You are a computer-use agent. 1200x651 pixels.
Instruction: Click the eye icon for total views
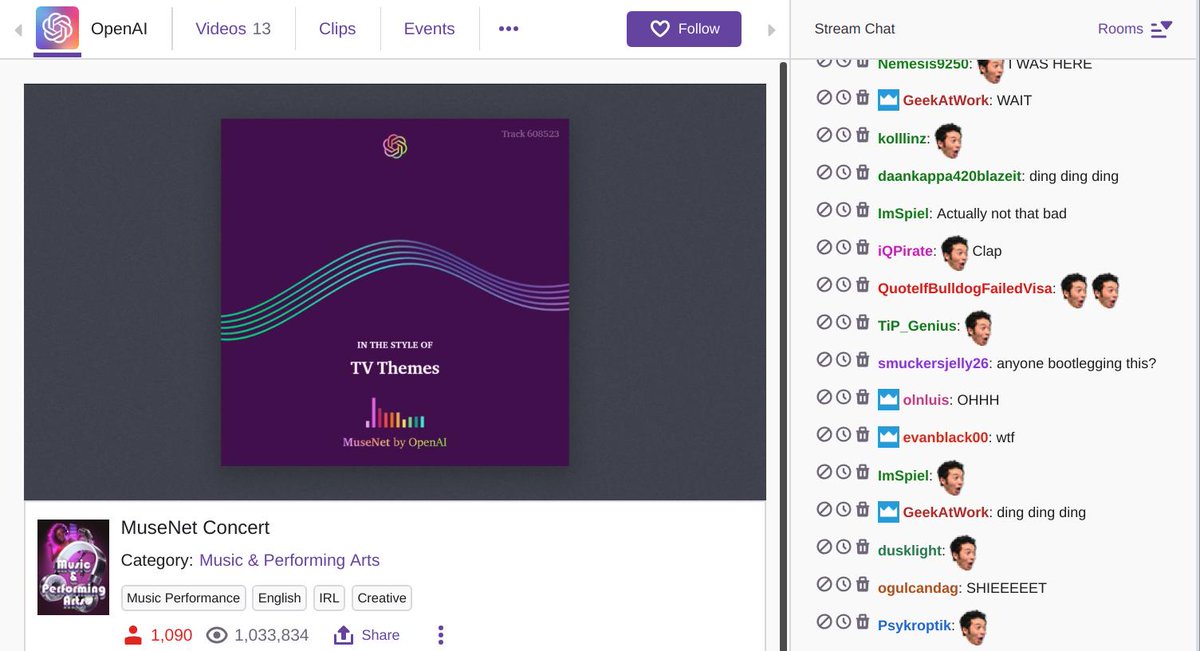pos(216,635)
